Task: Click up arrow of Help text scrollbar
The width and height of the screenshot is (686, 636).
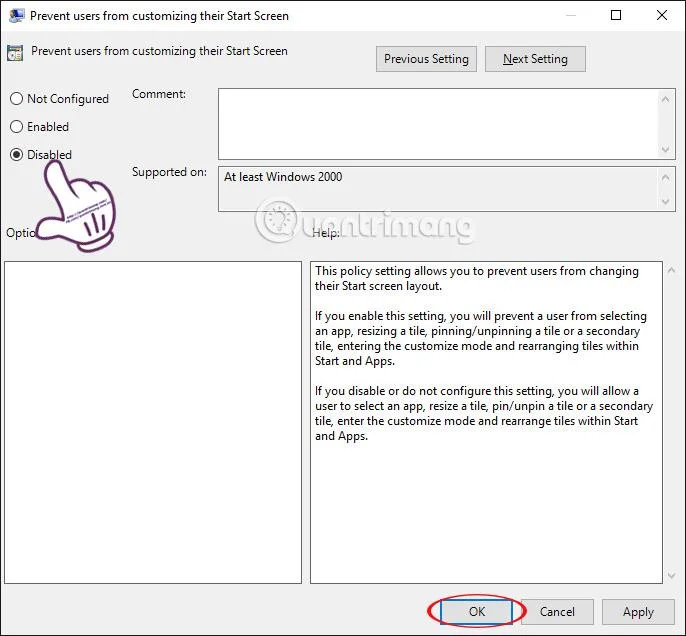Action: point(672,271)
